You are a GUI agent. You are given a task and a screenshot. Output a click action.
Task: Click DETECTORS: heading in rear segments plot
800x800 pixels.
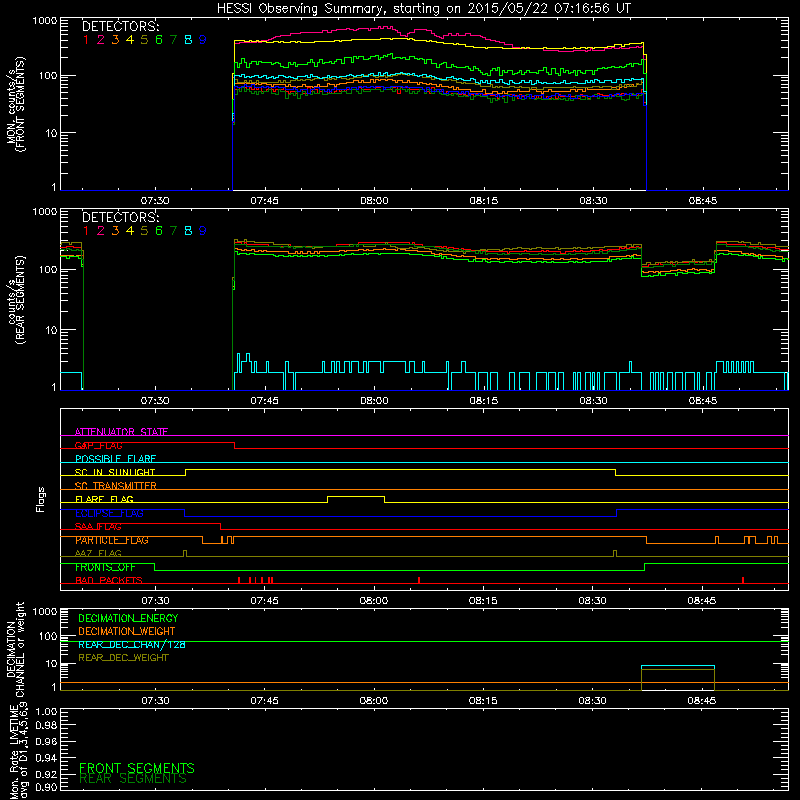tap(120, 217)
